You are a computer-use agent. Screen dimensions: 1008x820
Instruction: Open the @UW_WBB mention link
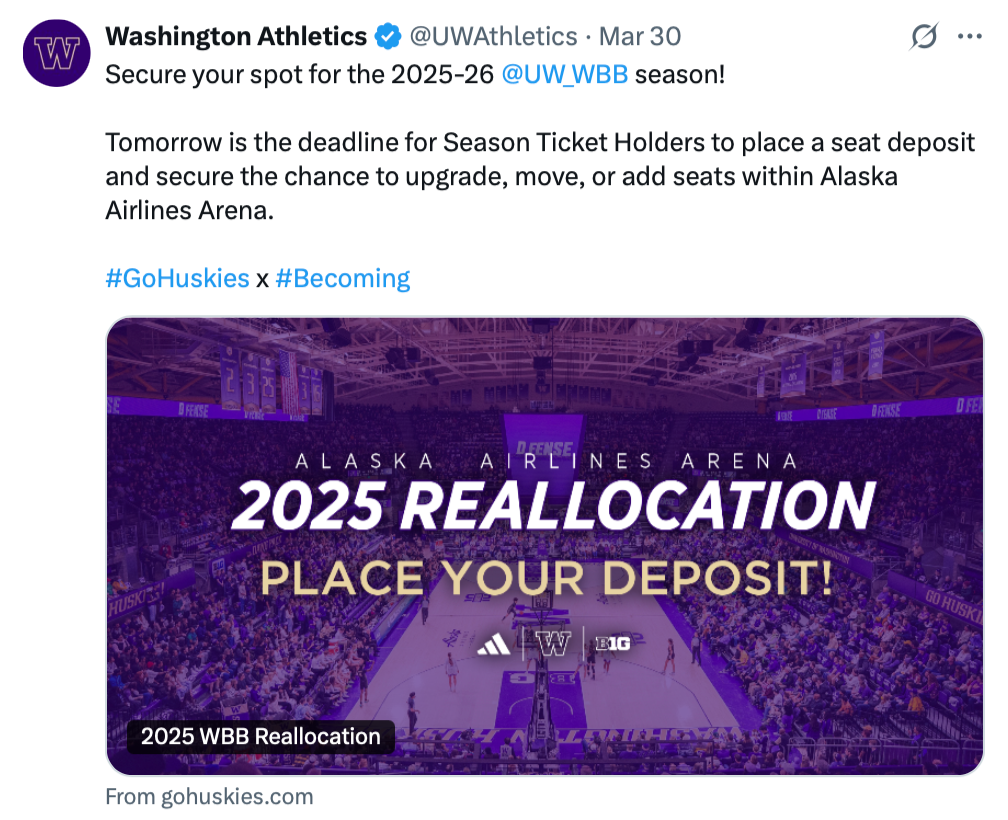tap(564, 75)
